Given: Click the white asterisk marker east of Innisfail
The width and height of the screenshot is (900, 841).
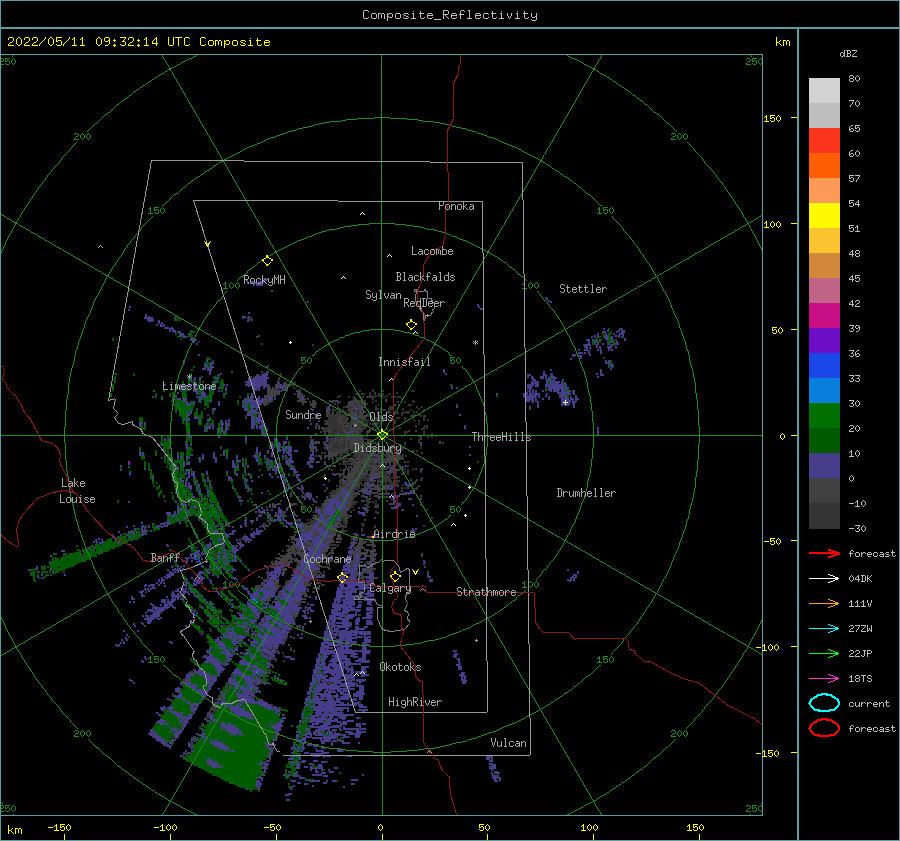Looking at the screenshot, I should tap(475, 343).
